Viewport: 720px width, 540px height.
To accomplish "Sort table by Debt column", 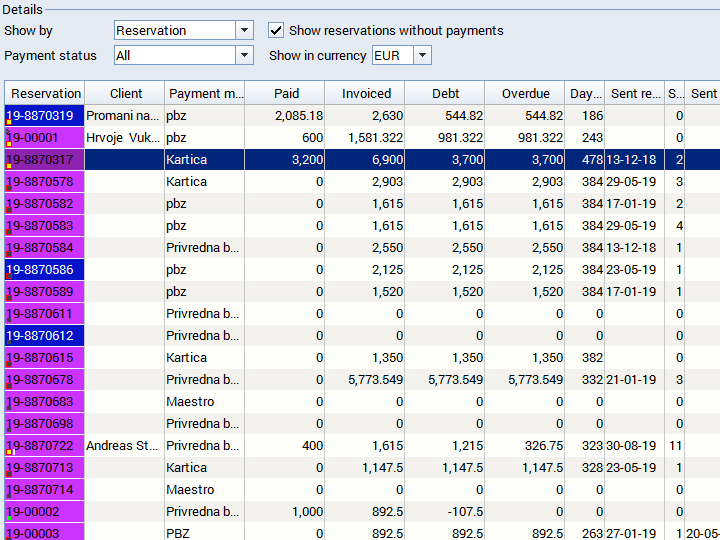I will [446, 94].
